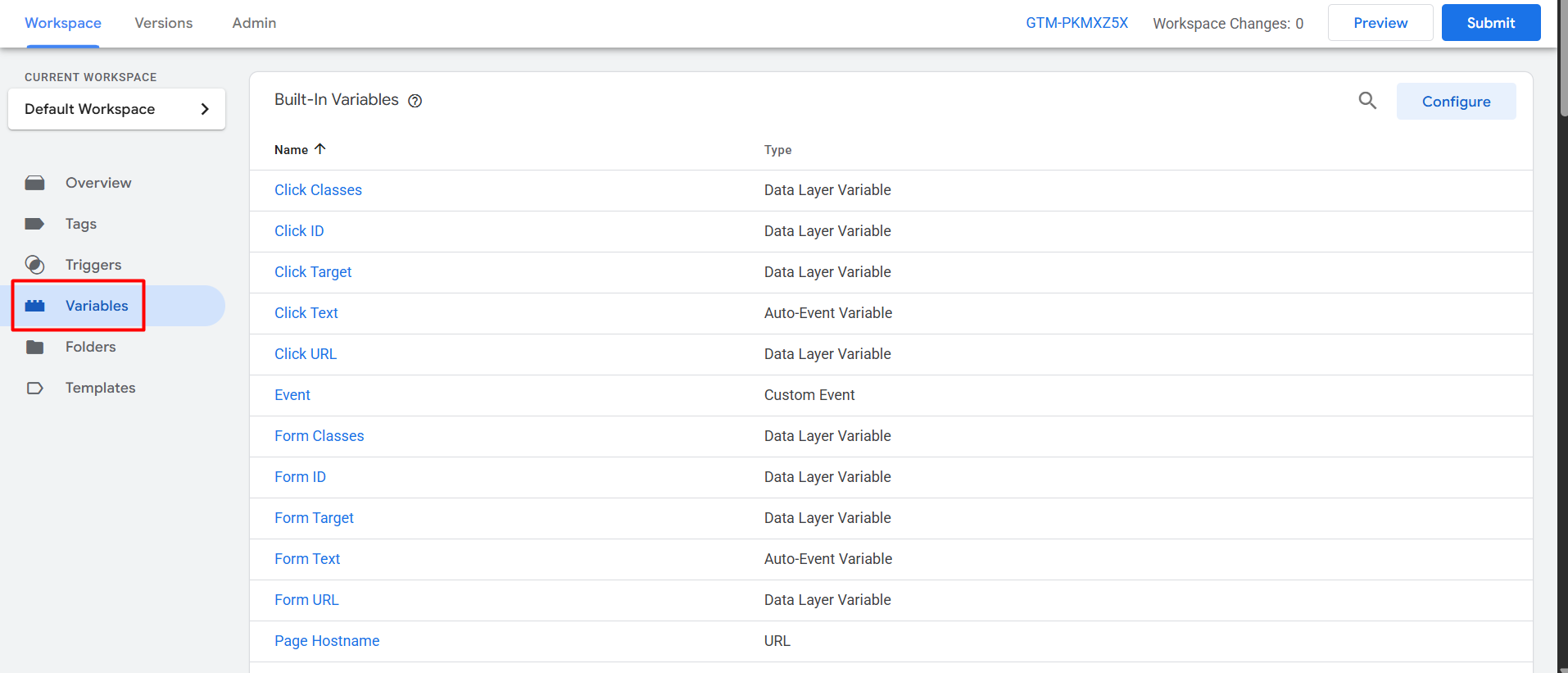Open the Click Classes variable
The width and height of the screenshot is (1568, 673).
[318, 190]
